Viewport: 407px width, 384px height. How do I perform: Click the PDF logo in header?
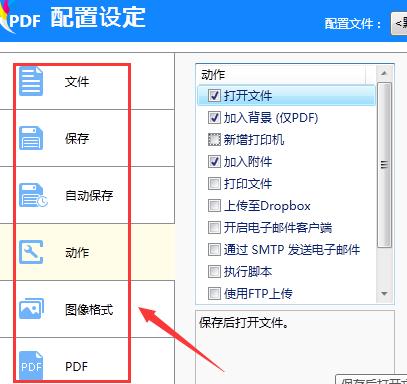click(21, 18)
